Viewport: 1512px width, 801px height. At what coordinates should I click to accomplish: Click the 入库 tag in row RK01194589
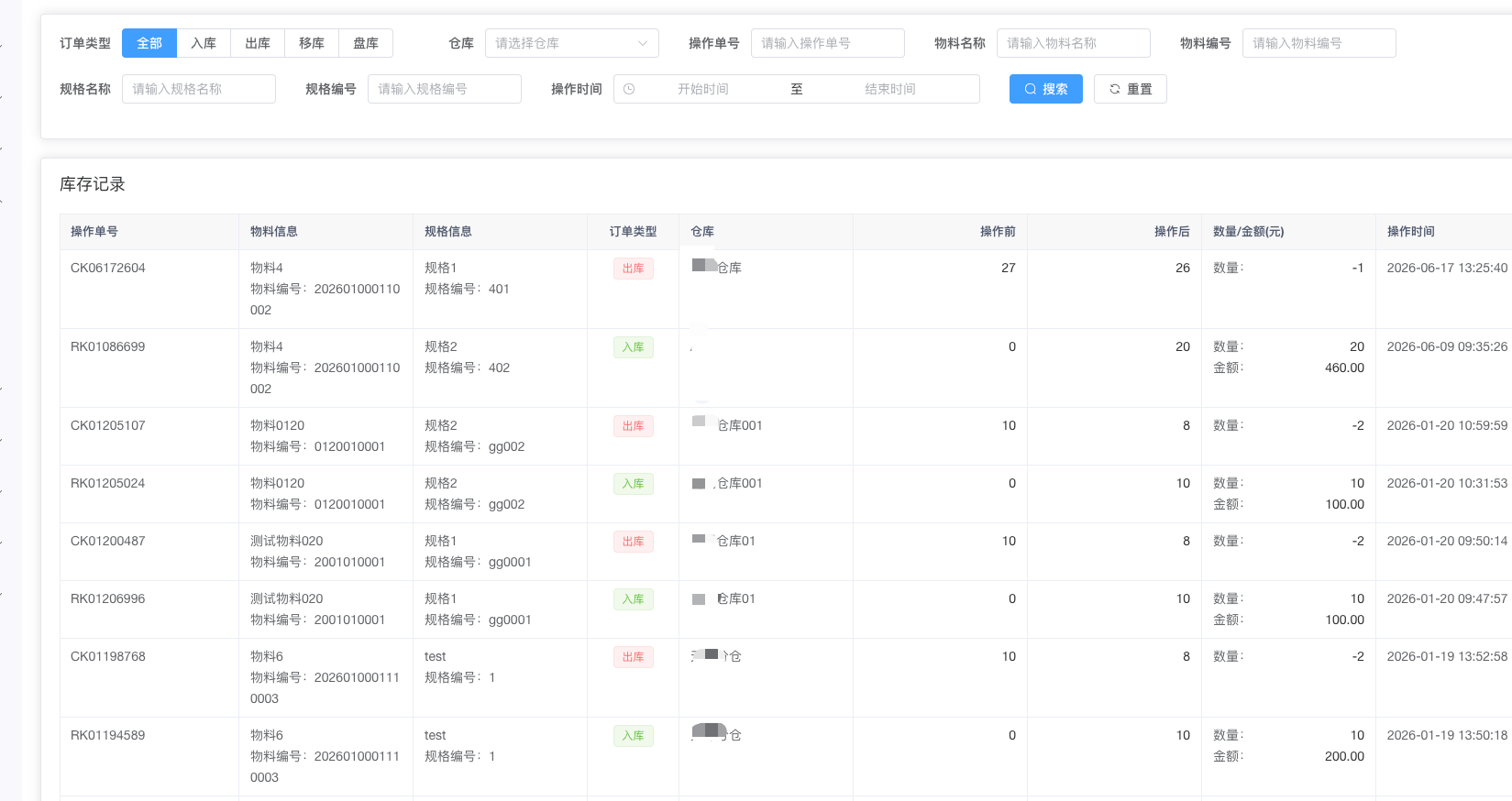(634, 736)
